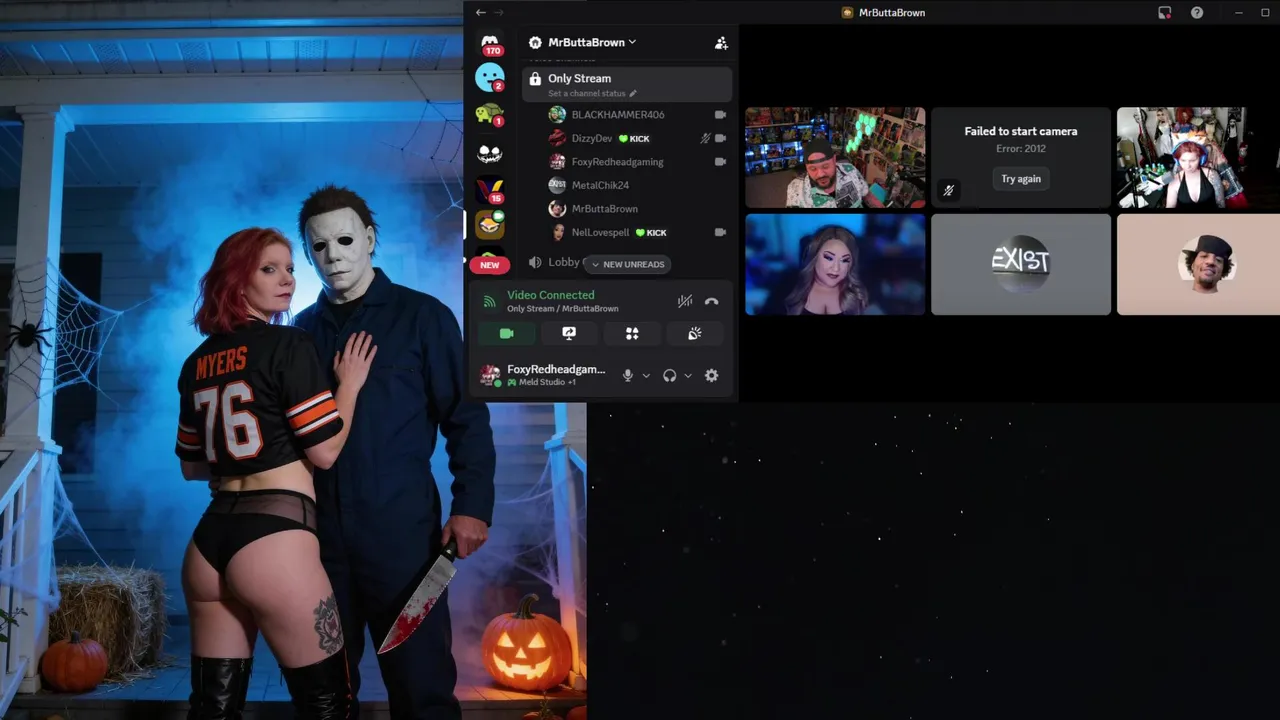Toggle headphone deafen in user panel

pyautogui.click(x=670, y=376)
